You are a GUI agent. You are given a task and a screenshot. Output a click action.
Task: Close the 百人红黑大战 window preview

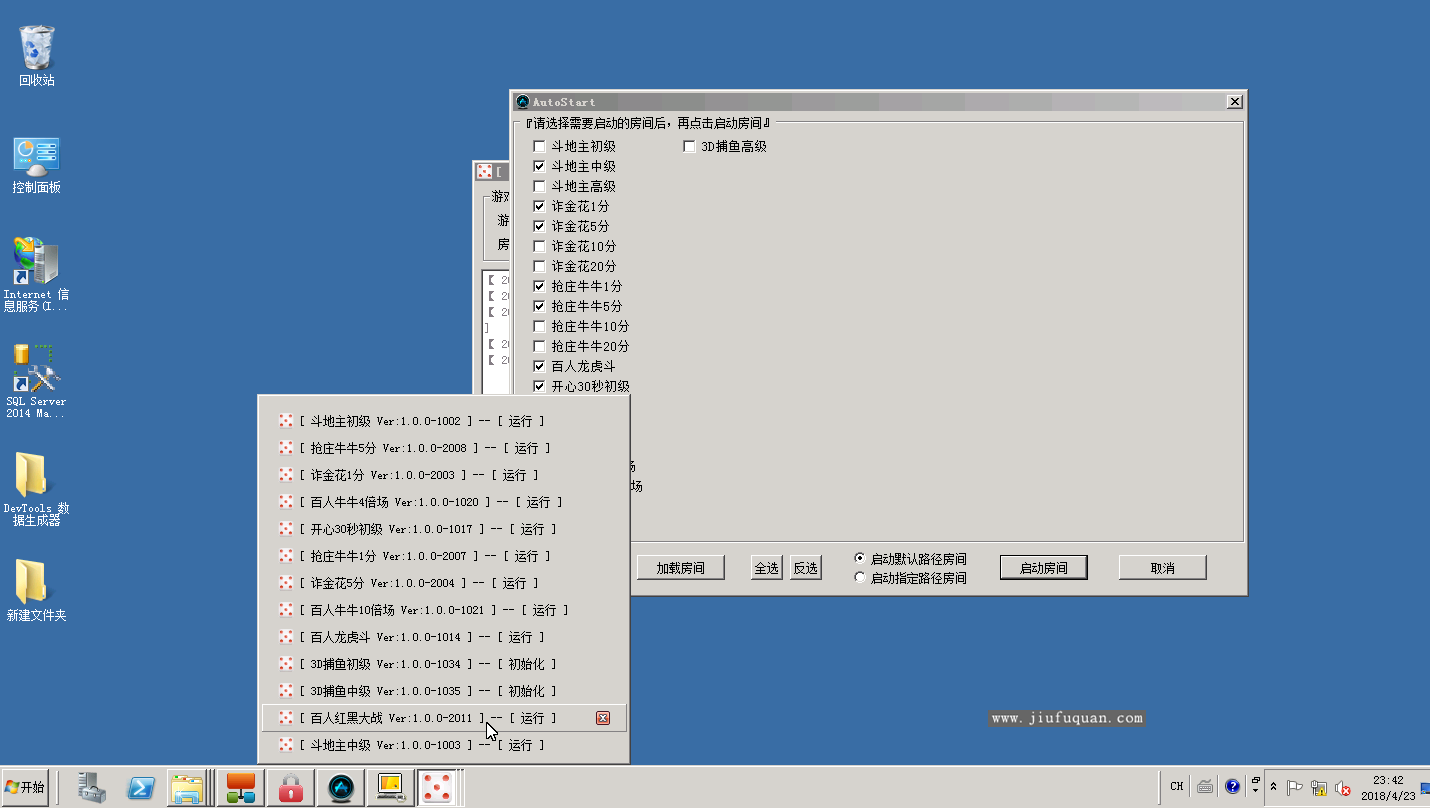coord(602,718)
